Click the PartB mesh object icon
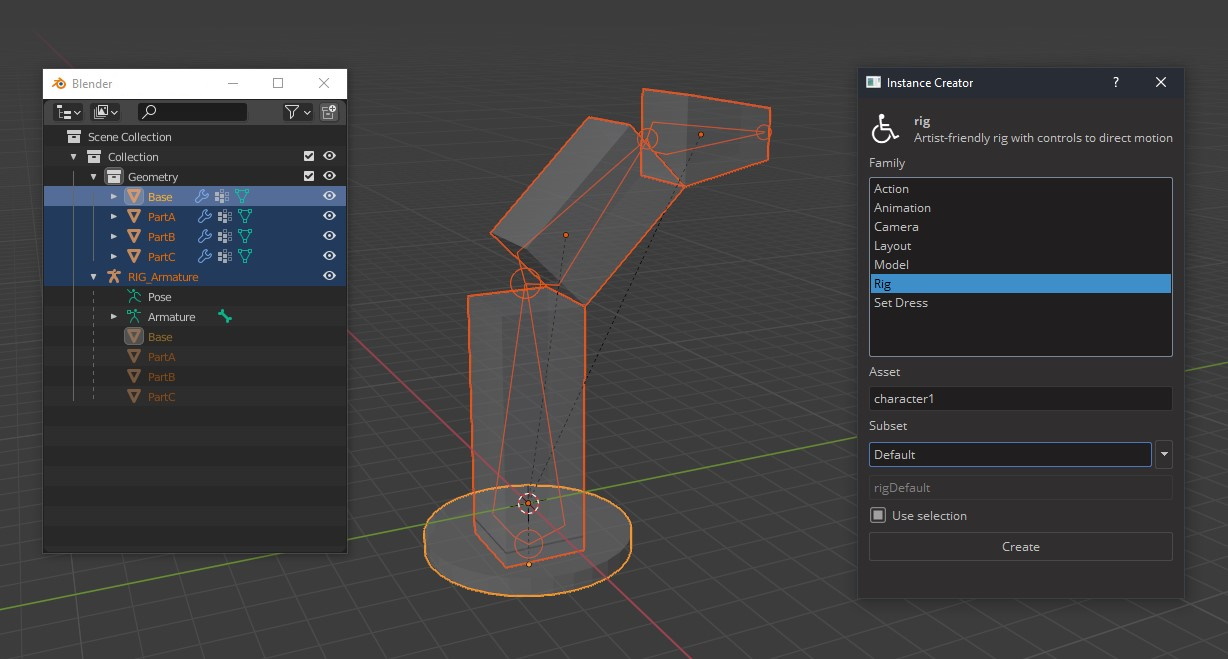 pyautogui.click(x=134, y=237)
